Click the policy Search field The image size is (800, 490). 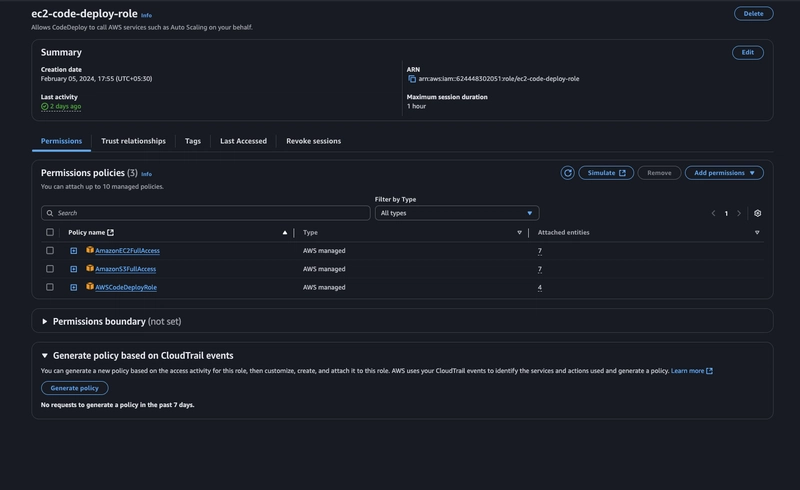[206, 213]
